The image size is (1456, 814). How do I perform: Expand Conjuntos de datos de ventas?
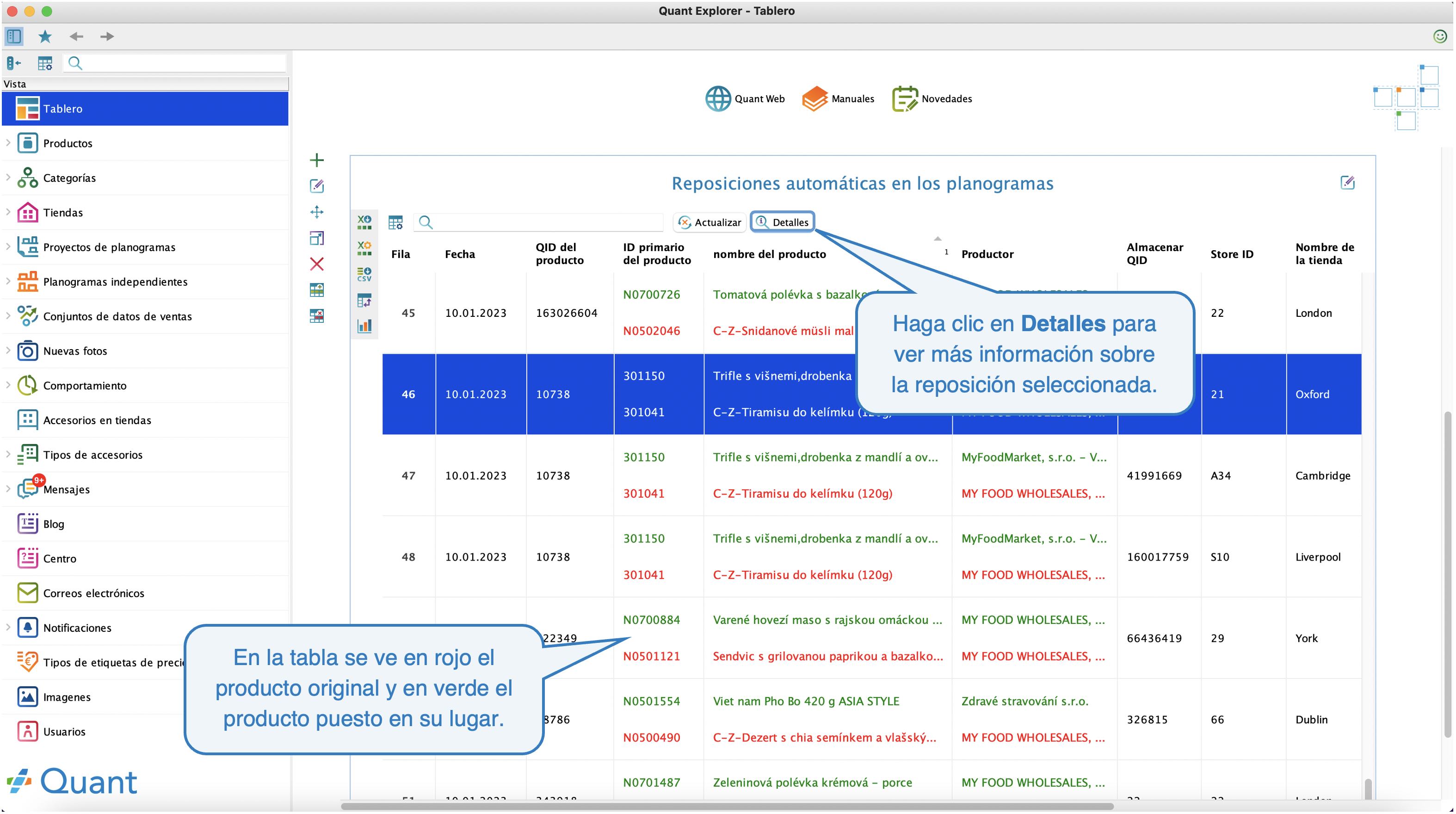click(8, 316)
